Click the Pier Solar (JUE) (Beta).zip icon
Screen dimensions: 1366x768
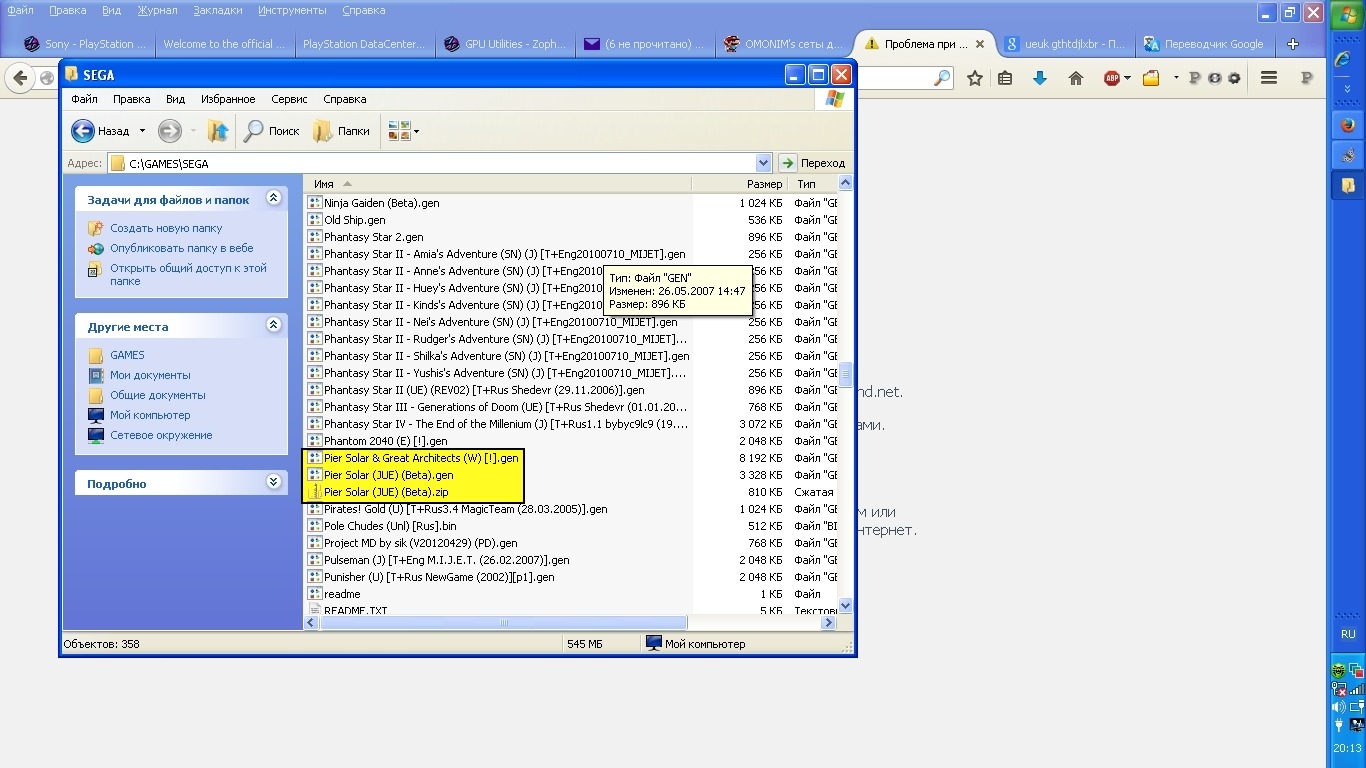(x=315, y=492)
